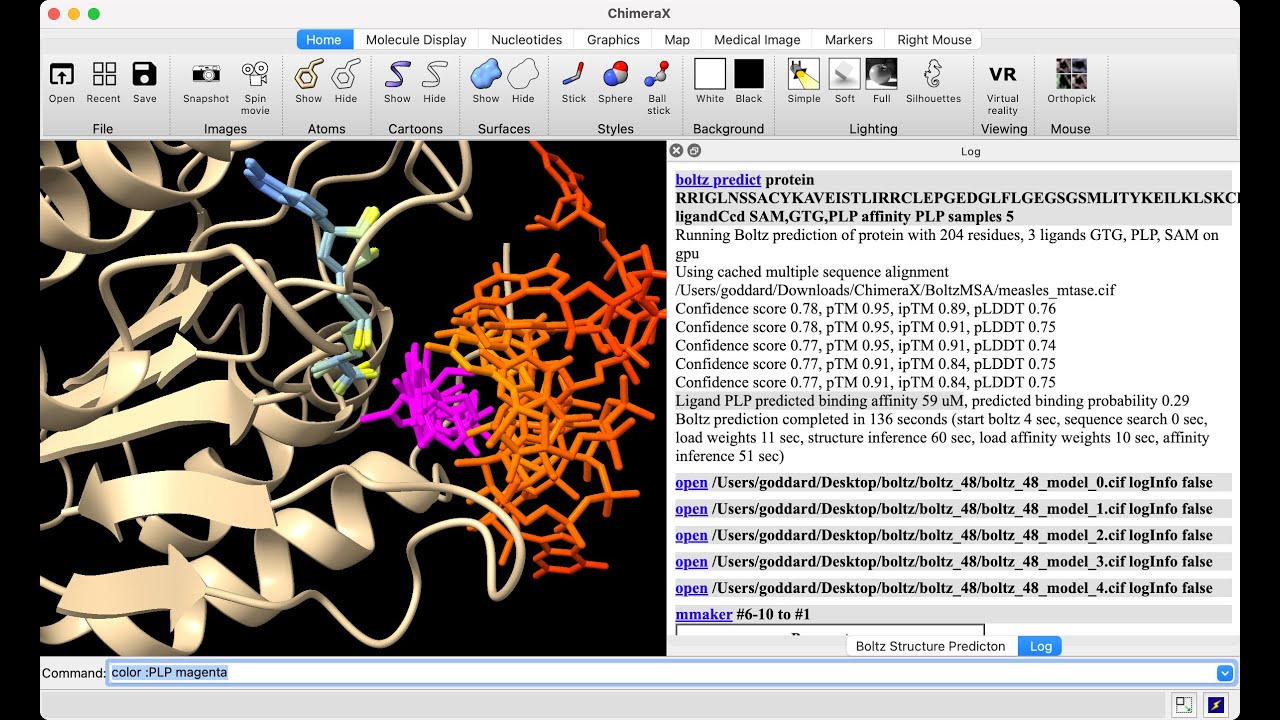
Task: Click the Command input field
Action: 660,673
